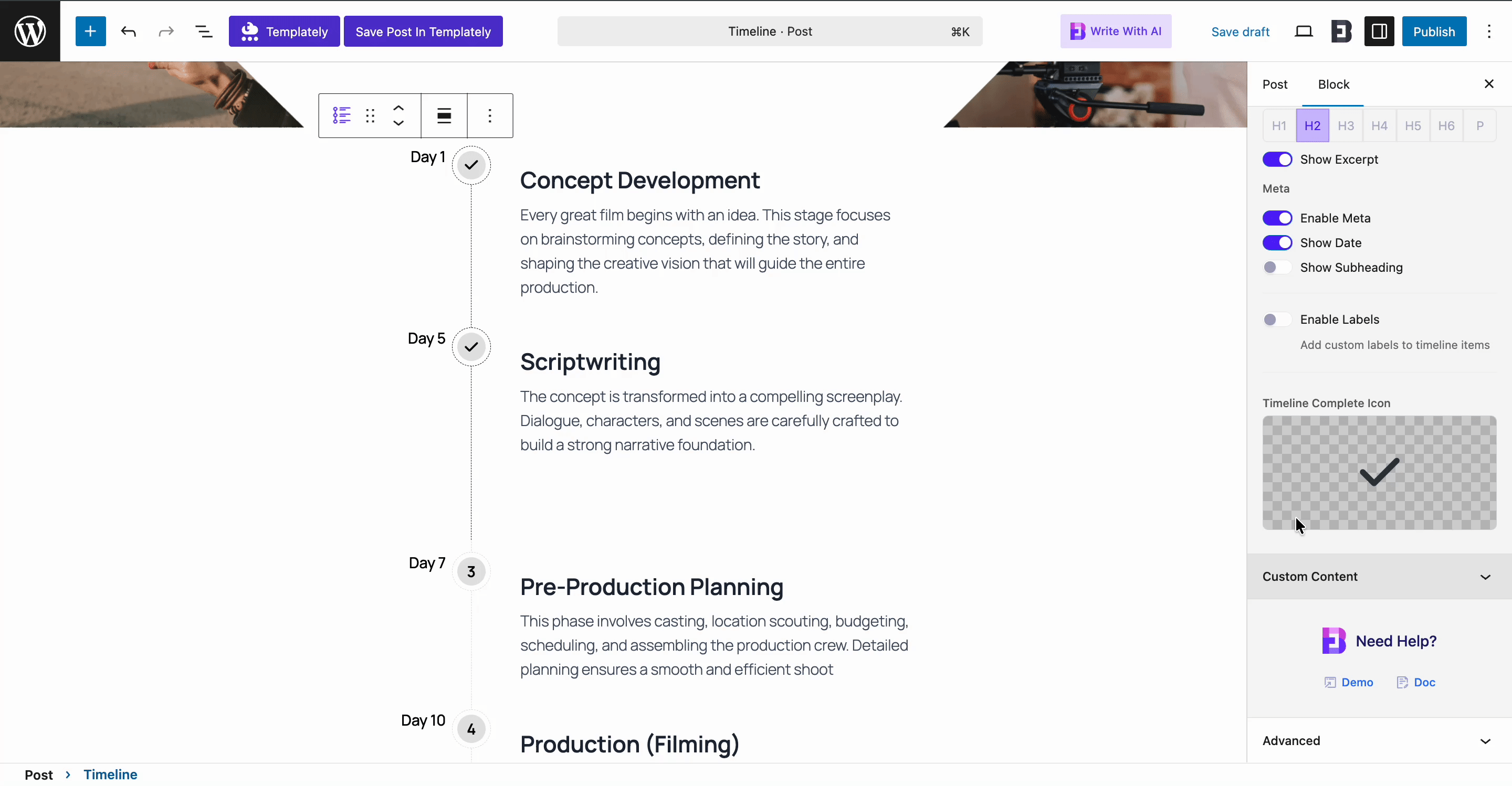Image resolution: width=1512 pixels, height=786 pixels.
Task: Click the Save draft link
Action: coord(1240,31)
